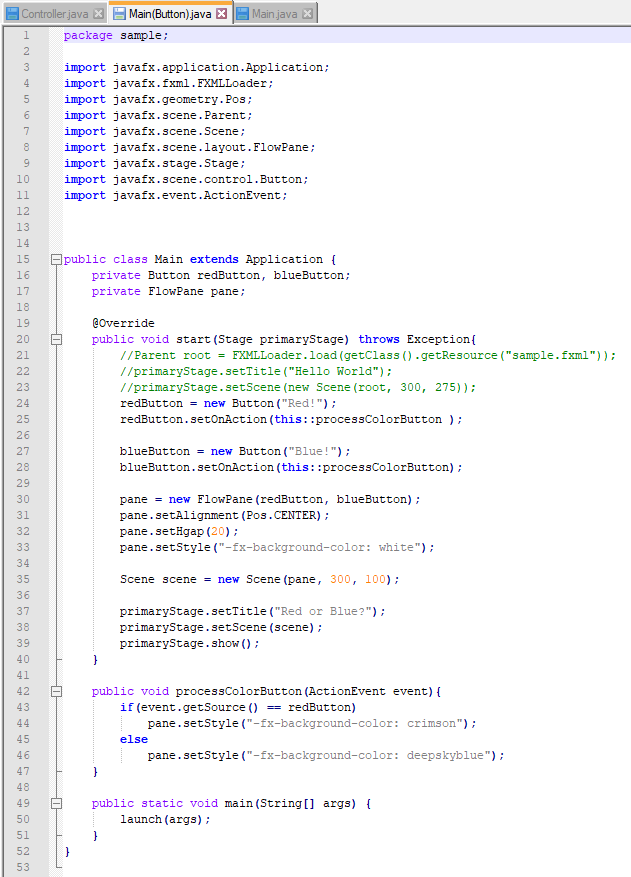Screen dimensions: 631x877
Task: Click 'import javafx.stage.Stage;' line
Action: pos(154,164)
